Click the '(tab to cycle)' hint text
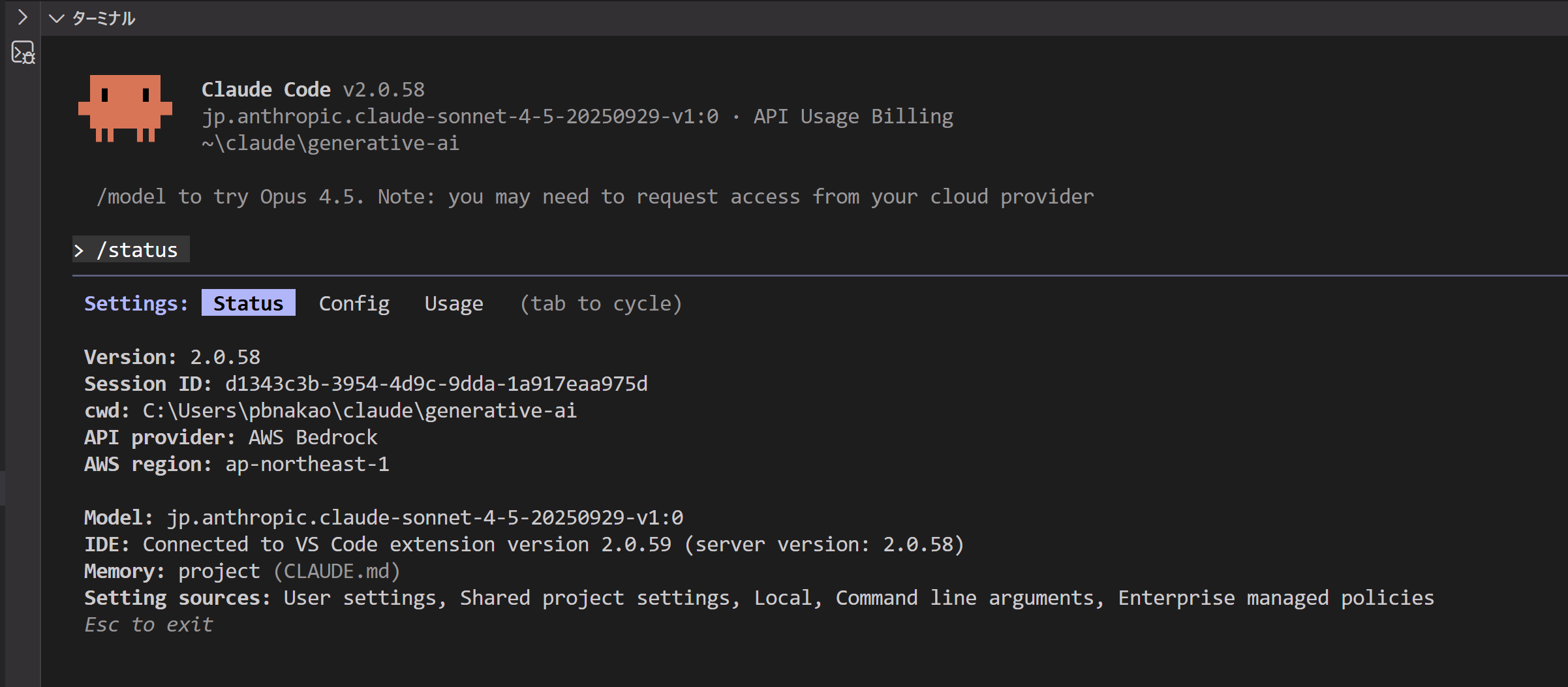This screenshot has width=1568, height=687. pyautogui.click(x=600, y=303)
